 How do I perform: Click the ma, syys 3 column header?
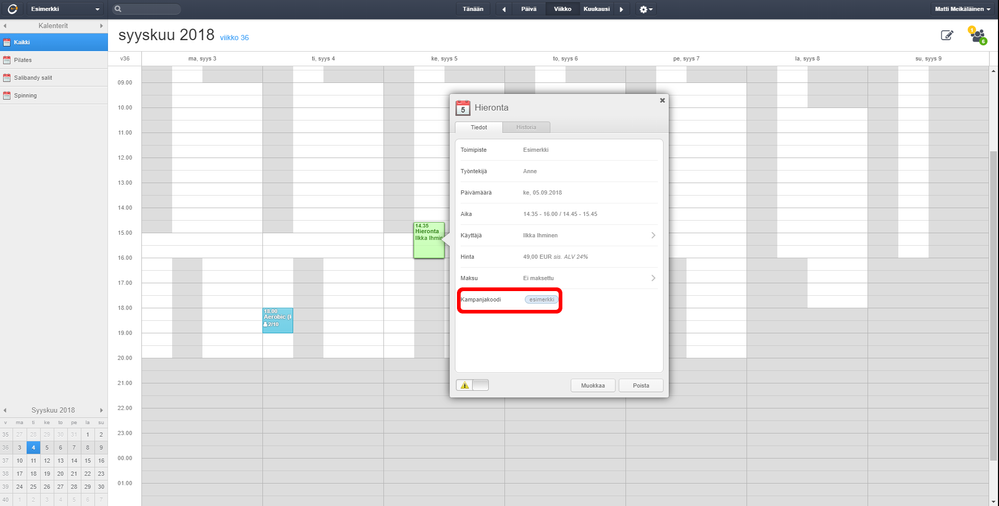point(201,59)
